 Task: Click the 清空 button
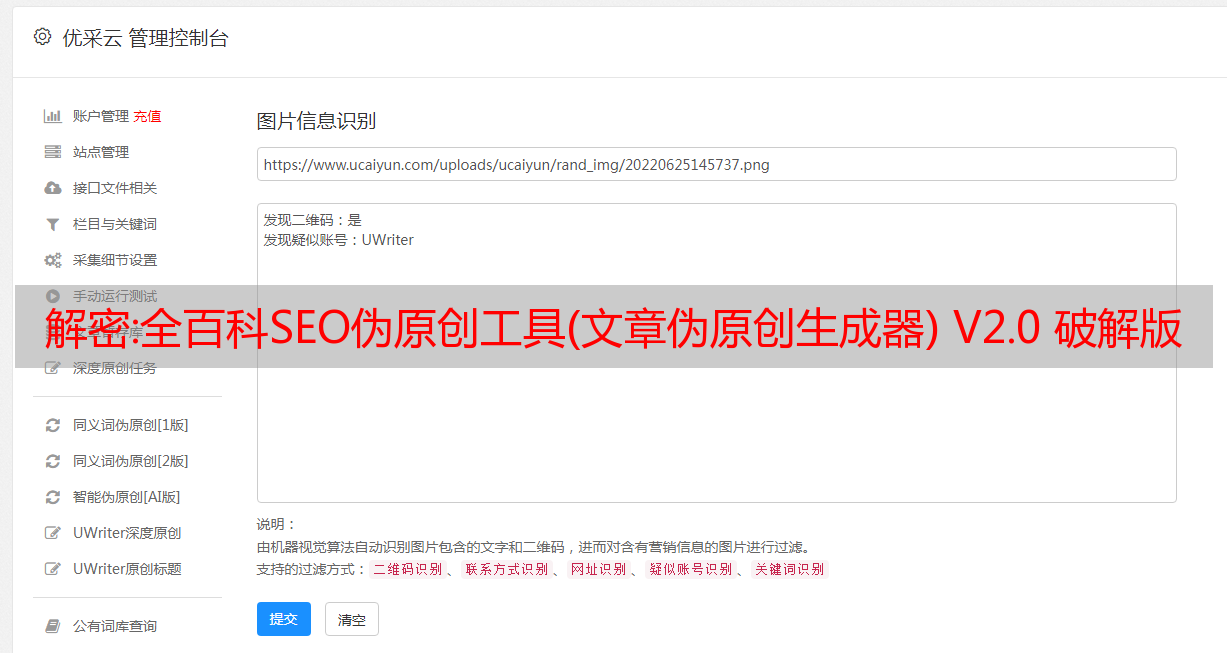352,619
